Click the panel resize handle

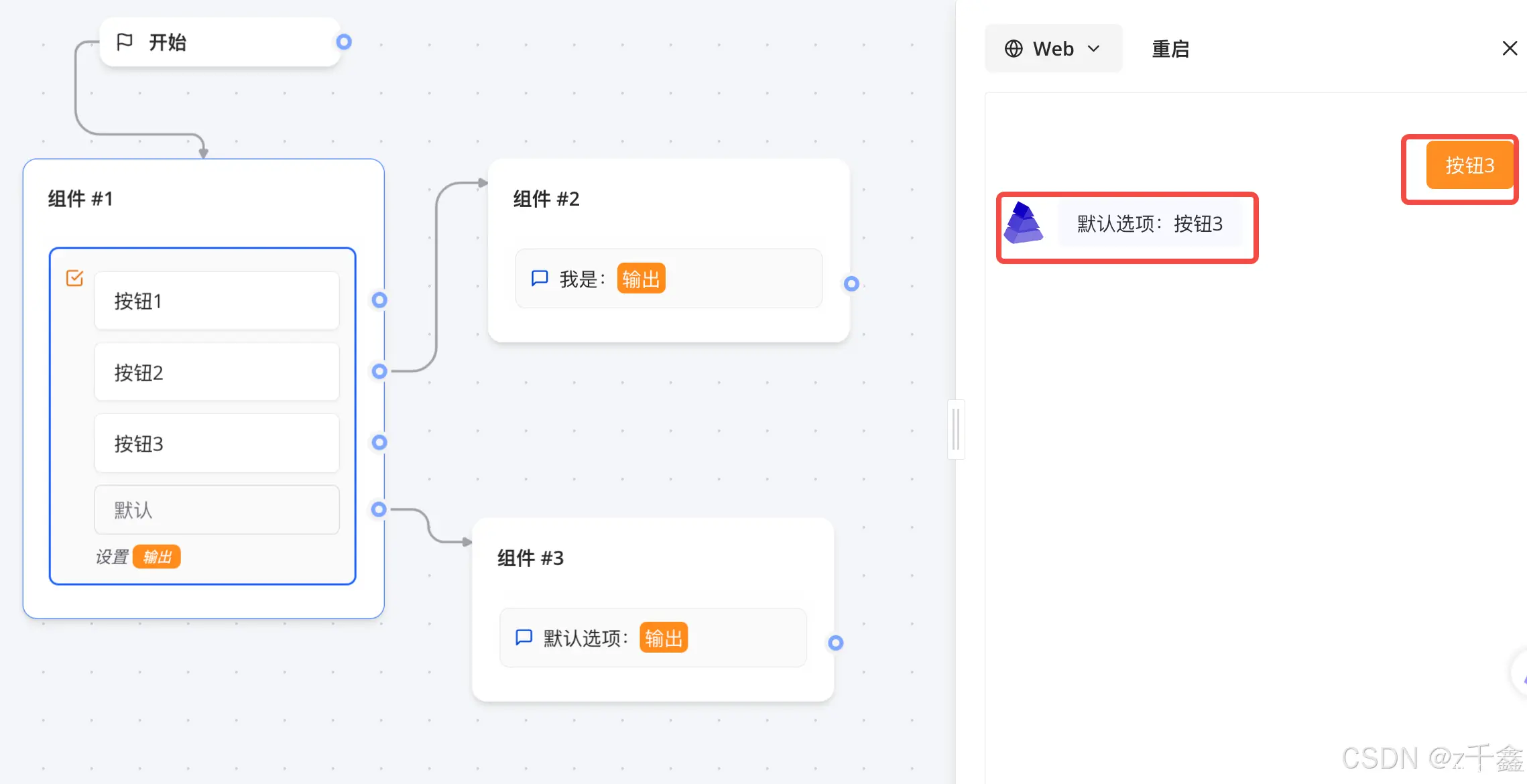pos(956,430)
